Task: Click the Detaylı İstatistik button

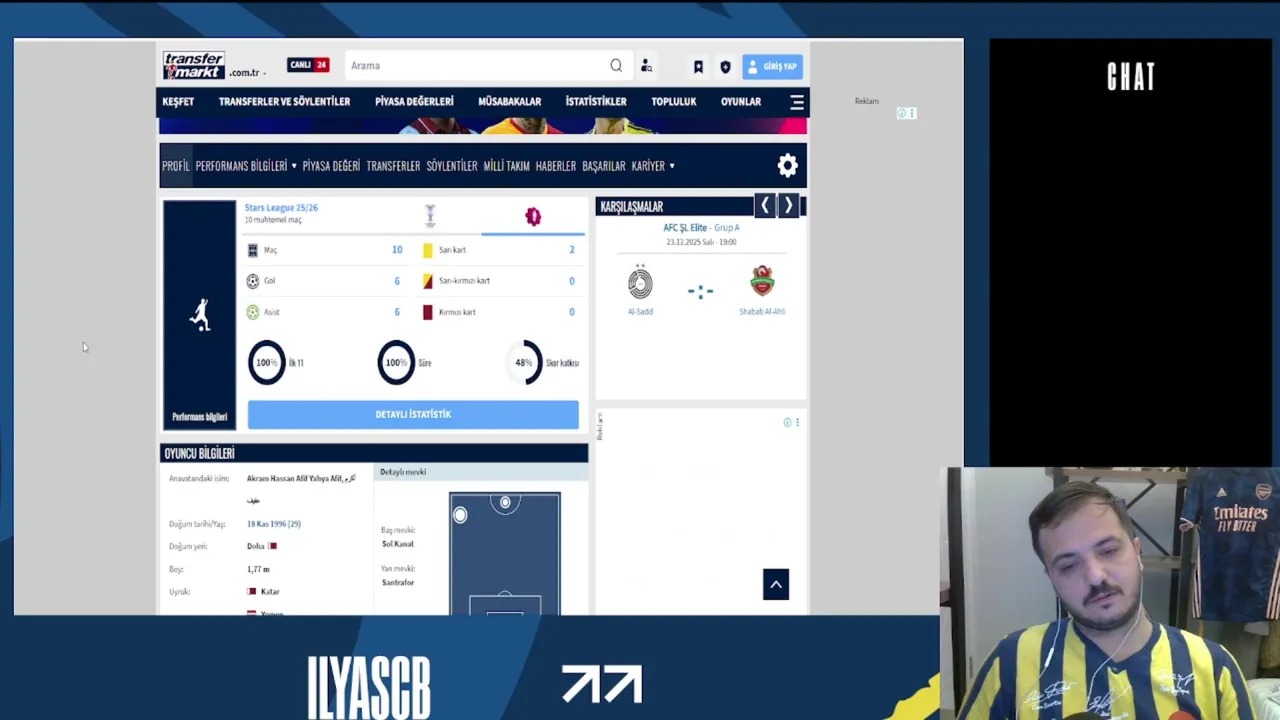Action: (413, 414)
